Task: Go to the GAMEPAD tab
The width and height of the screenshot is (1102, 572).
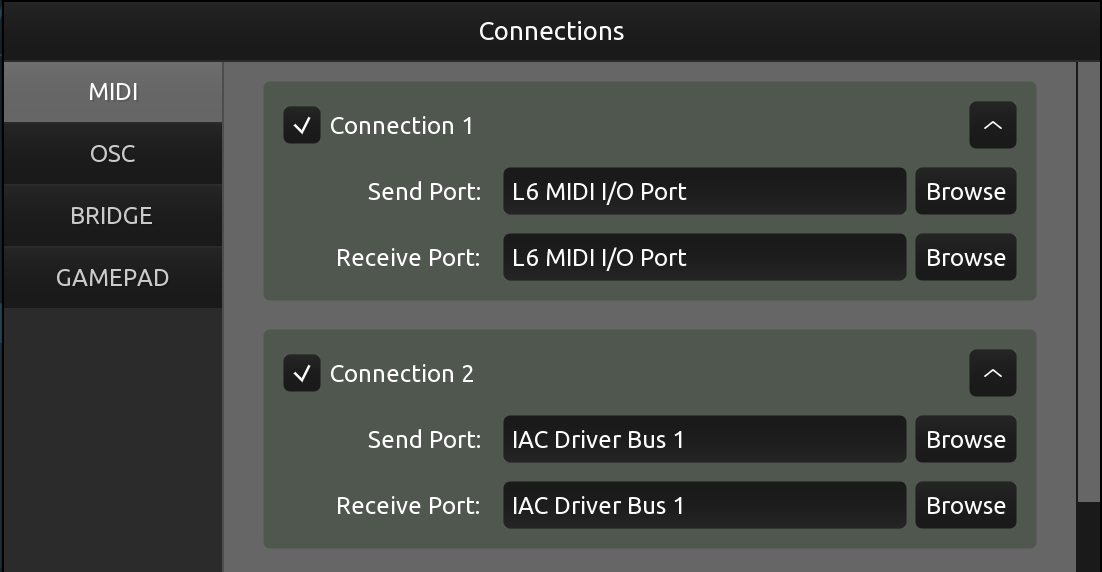Action: pyautogui.click(x=113, y=278)
